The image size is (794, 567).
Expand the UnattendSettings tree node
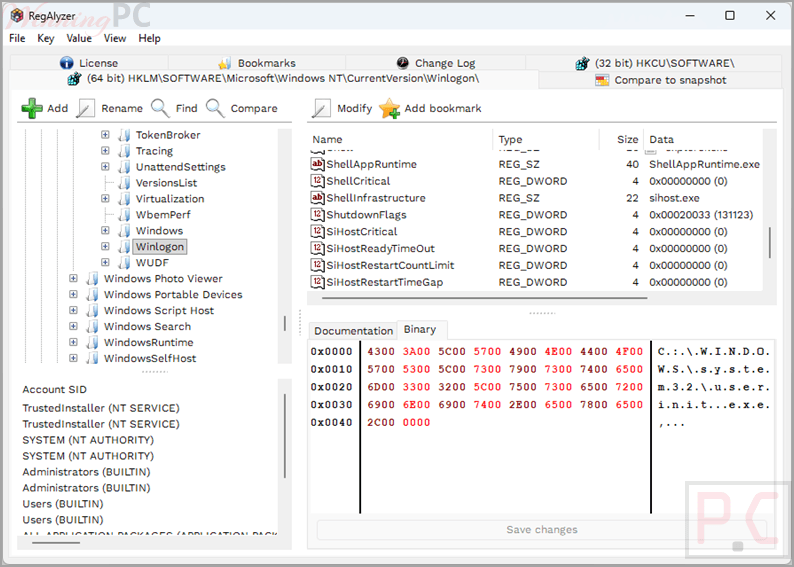click(105, 167)
